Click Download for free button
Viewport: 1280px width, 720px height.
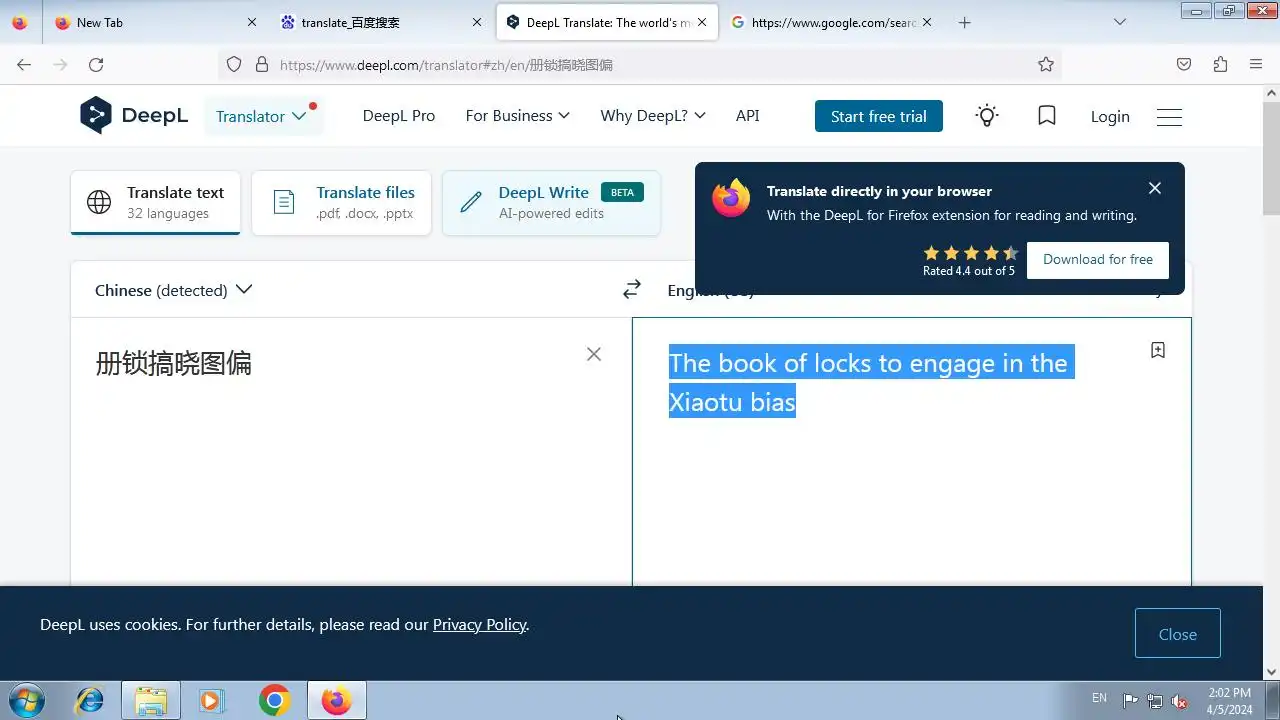click(1098, 259)
